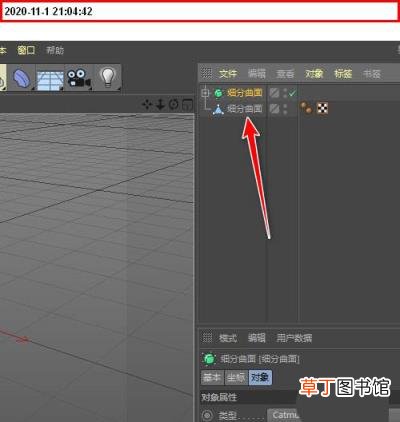400x422 pixels.
Task: Open the 帮助 menu
Action: click(55, 50)
